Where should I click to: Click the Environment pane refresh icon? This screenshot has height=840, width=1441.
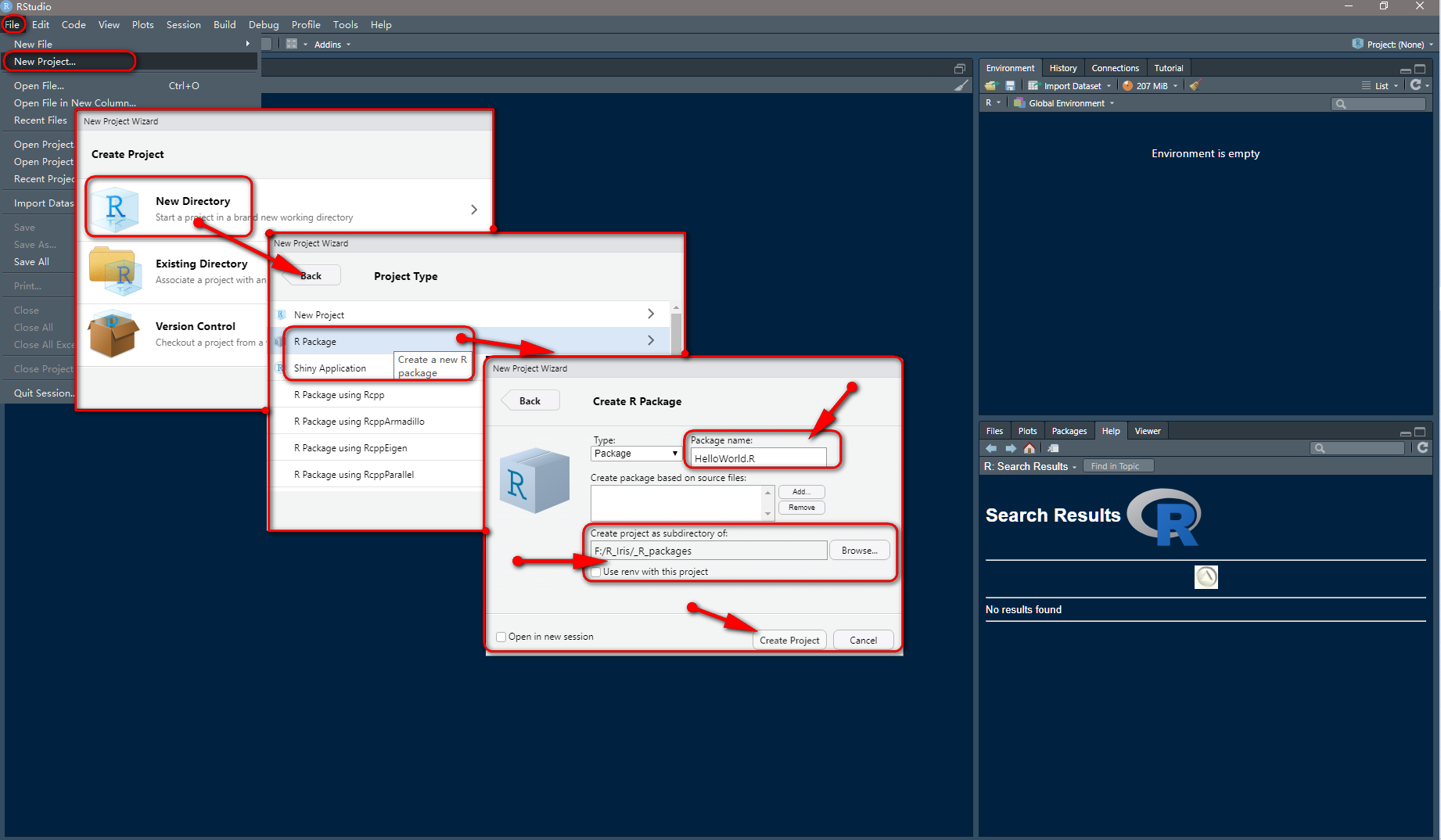[x=1415, y=85]
